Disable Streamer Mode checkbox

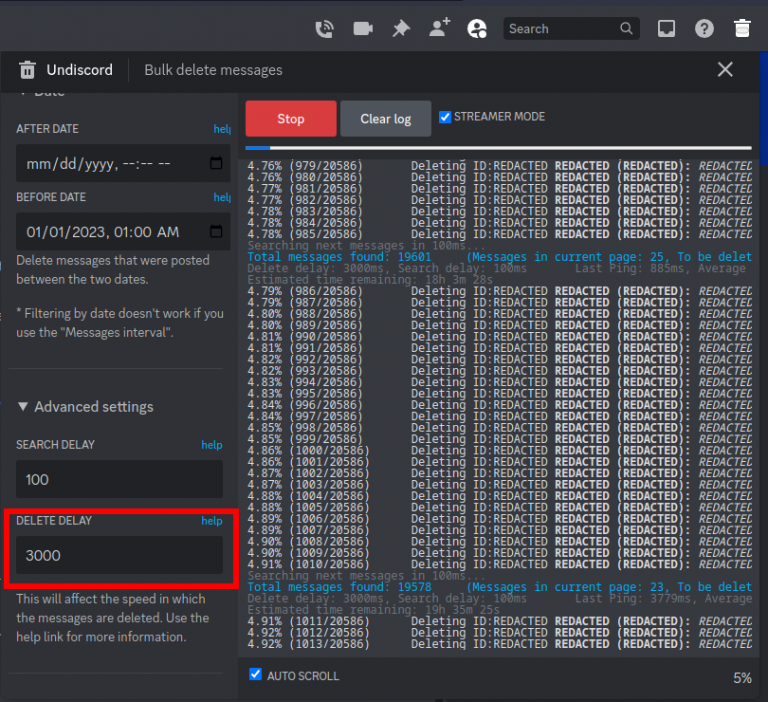pos(445,117)
